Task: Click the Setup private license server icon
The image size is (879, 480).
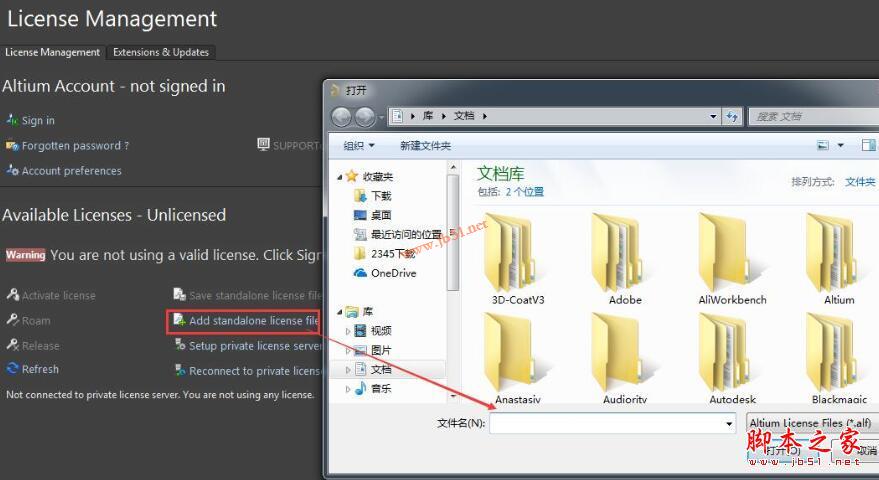Action: 180,345
